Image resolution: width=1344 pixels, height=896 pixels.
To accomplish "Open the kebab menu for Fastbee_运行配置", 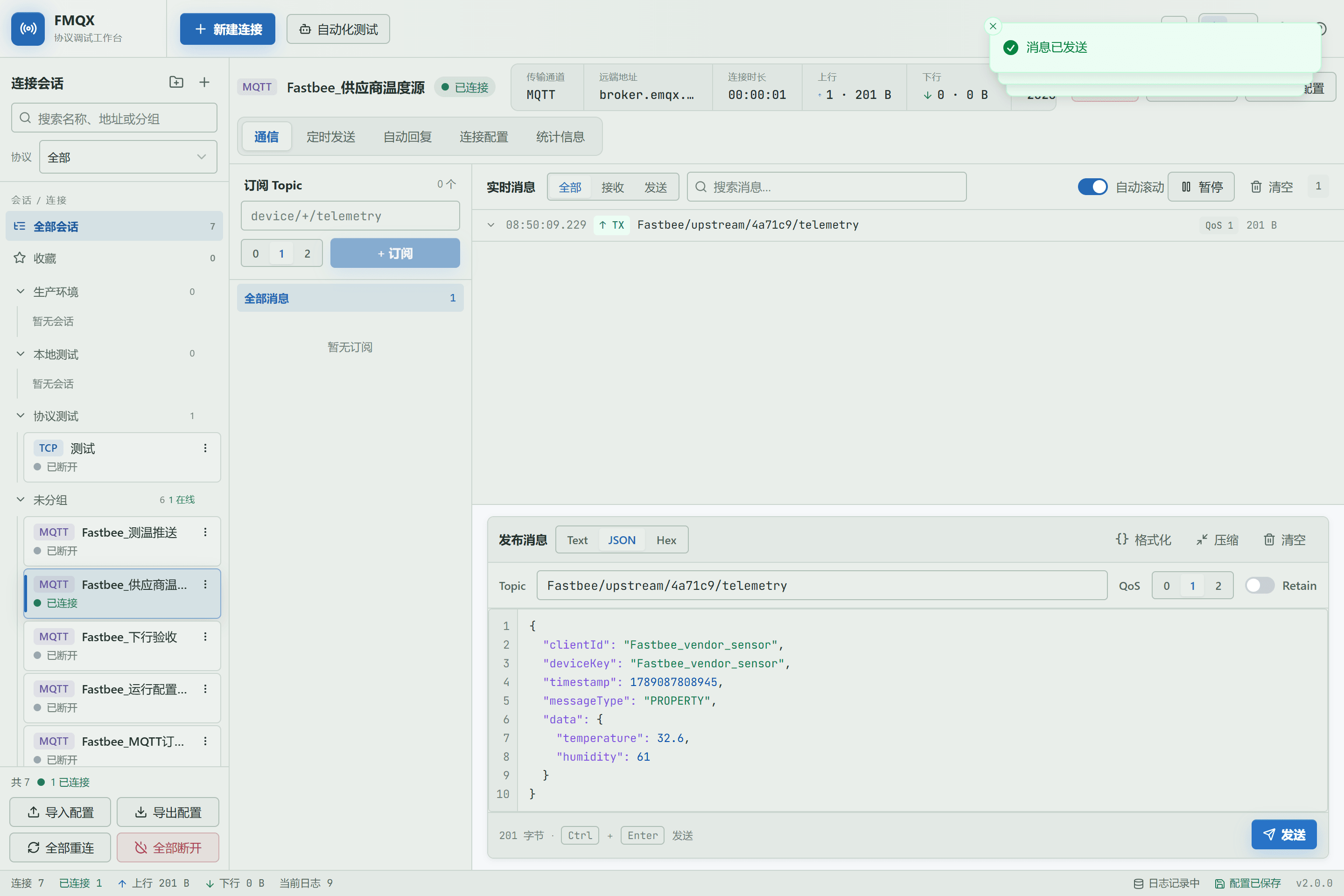I will (x=205, y=689).
